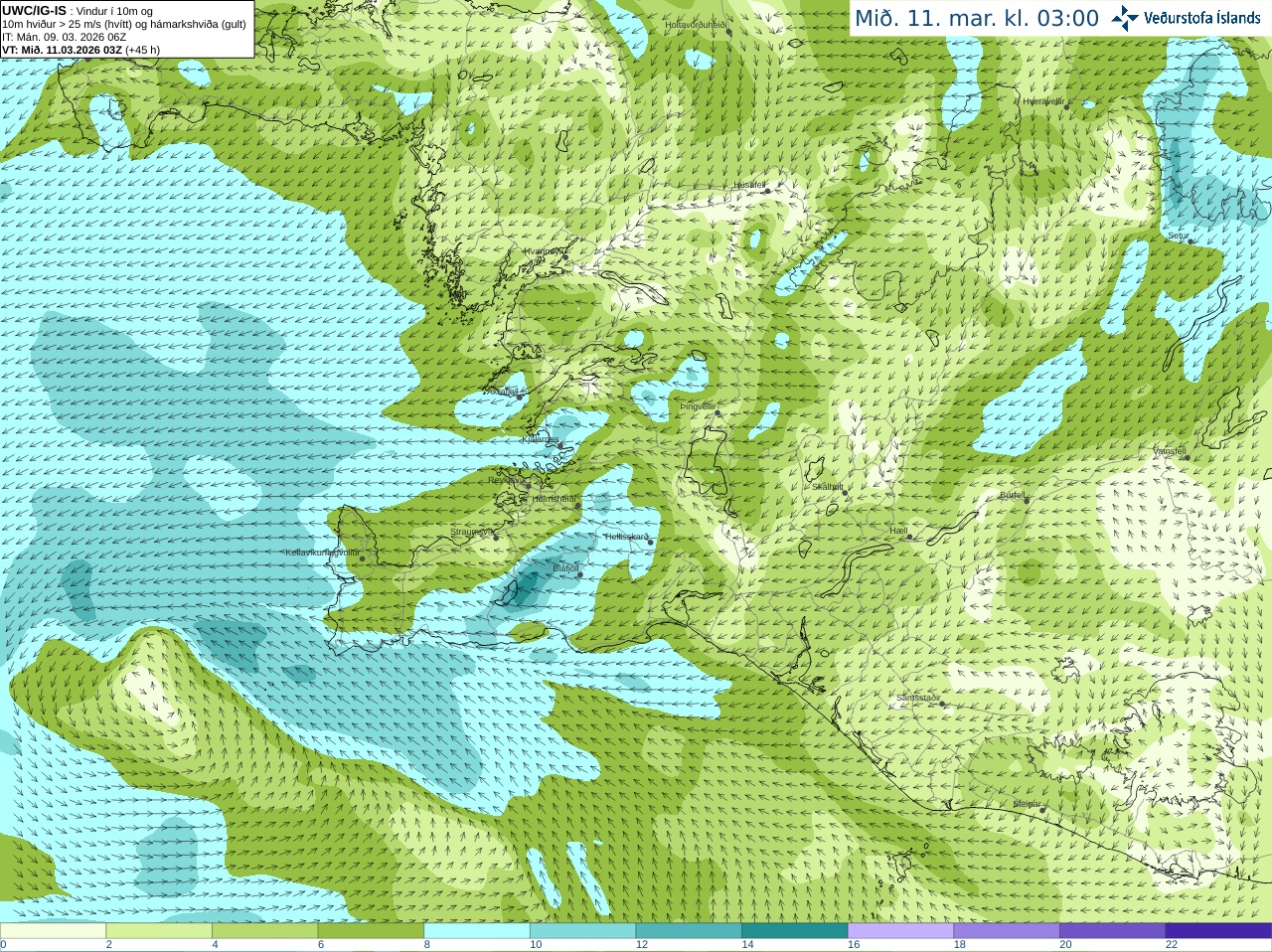Image resolution: width=1272 pixels, height=952 pixels.
Task: Click the Búrfell station label
Action: (x=1012, y=494)
